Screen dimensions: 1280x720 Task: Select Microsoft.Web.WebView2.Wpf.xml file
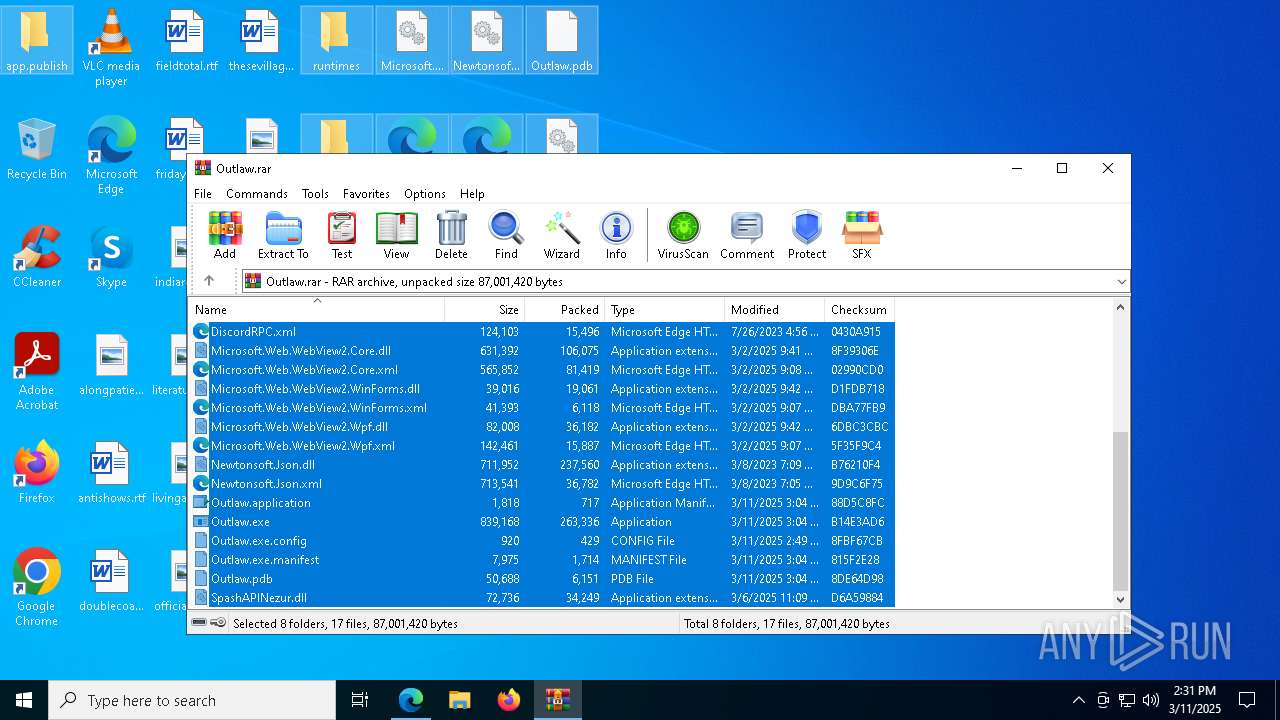pyautogui.click(x=542, y=446)
